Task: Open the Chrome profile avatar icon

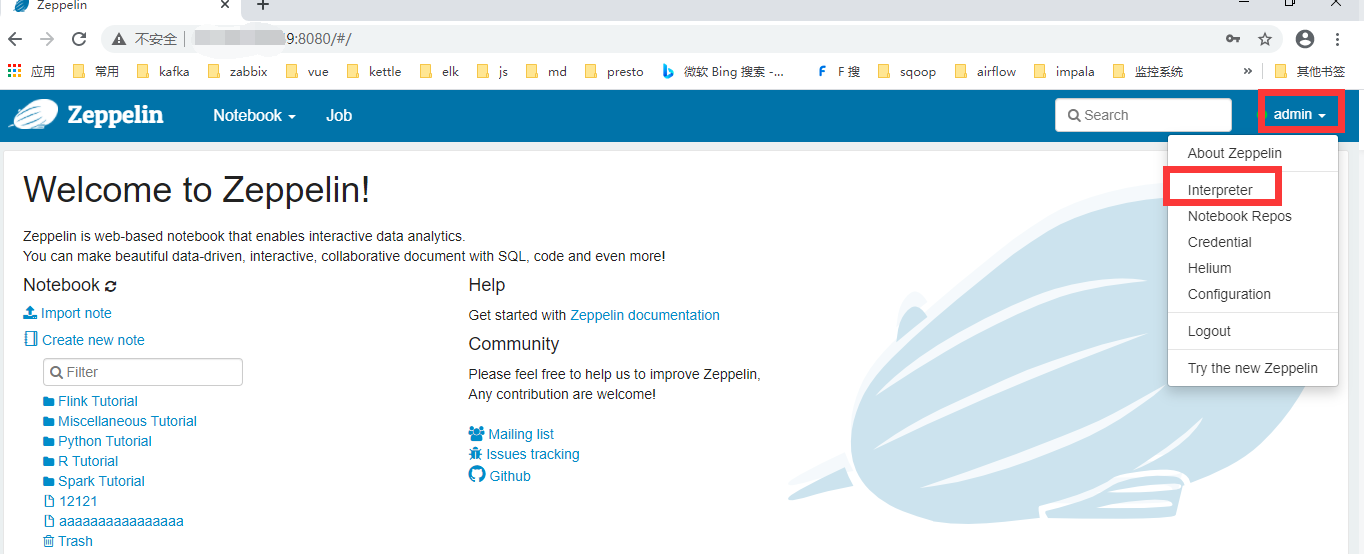Action: (x=1305, y=39)
